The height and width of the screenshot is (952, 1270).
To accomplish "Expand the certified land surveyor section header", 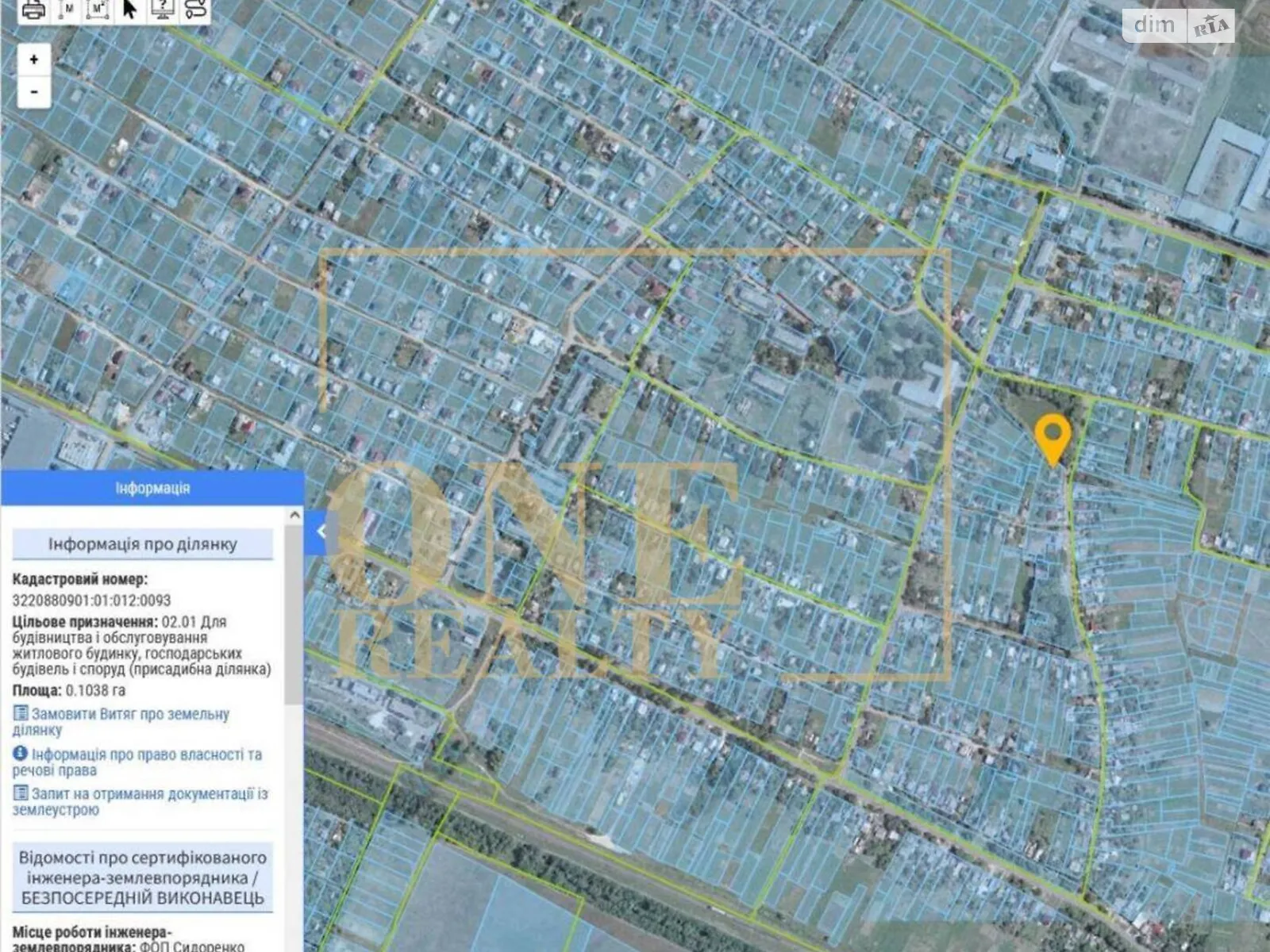I will [143, 877].
